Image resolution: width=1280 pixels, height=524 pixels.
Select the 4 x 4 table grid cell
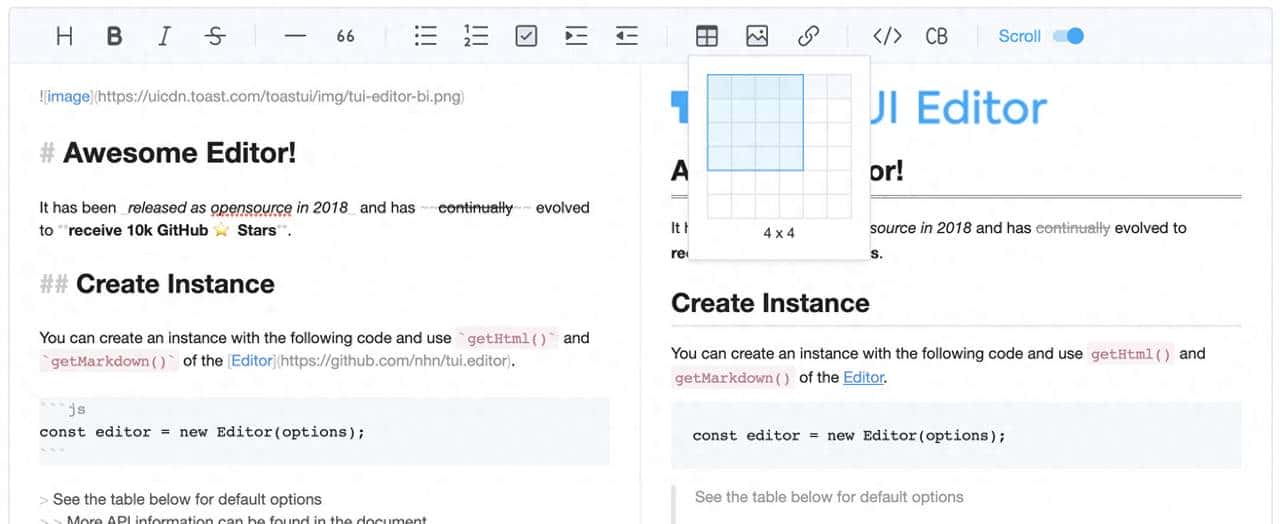[x=791, y=159]
